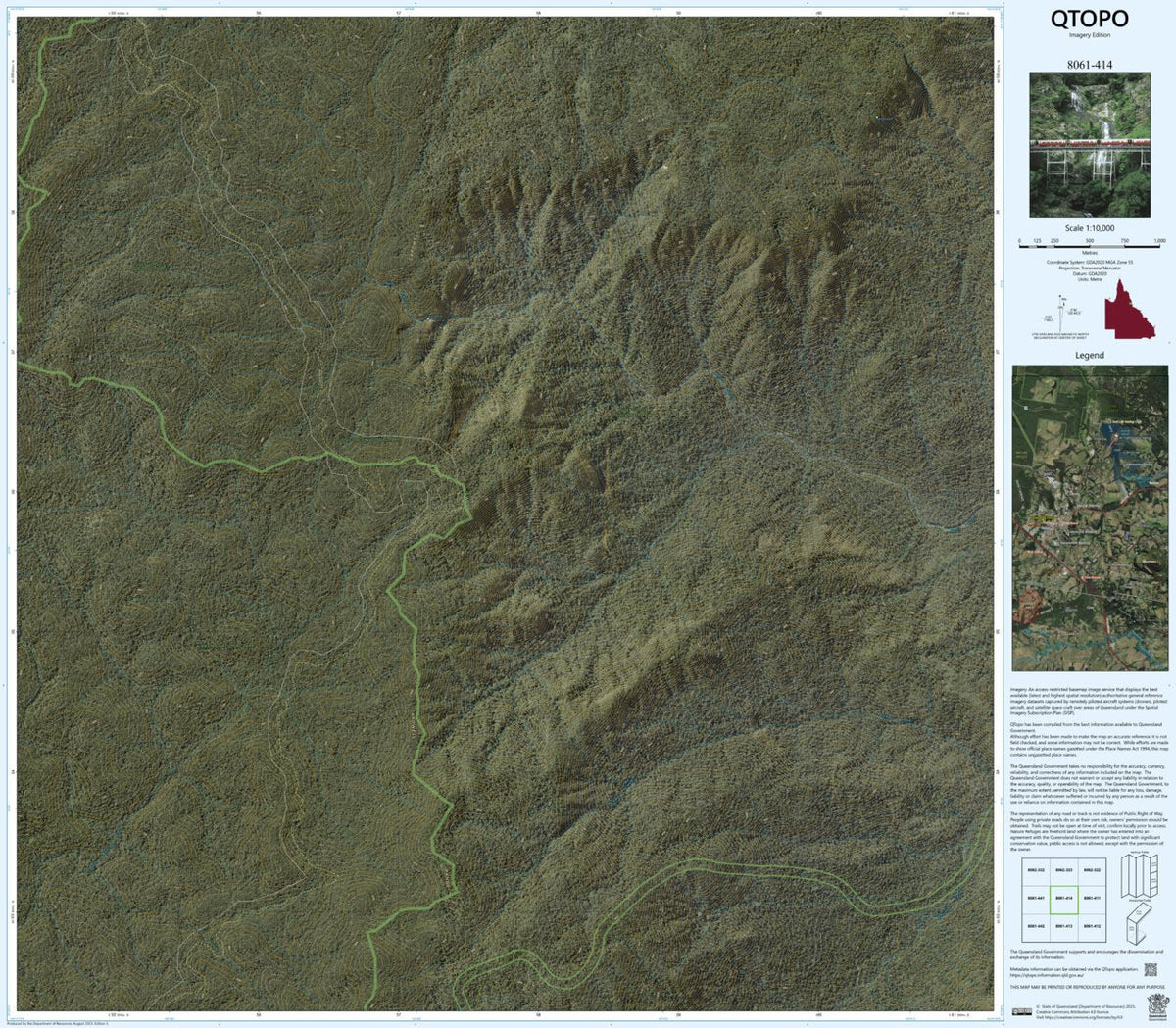Click the Legend heading
Screen dimensions: 1176x1028
(1091, 355)
